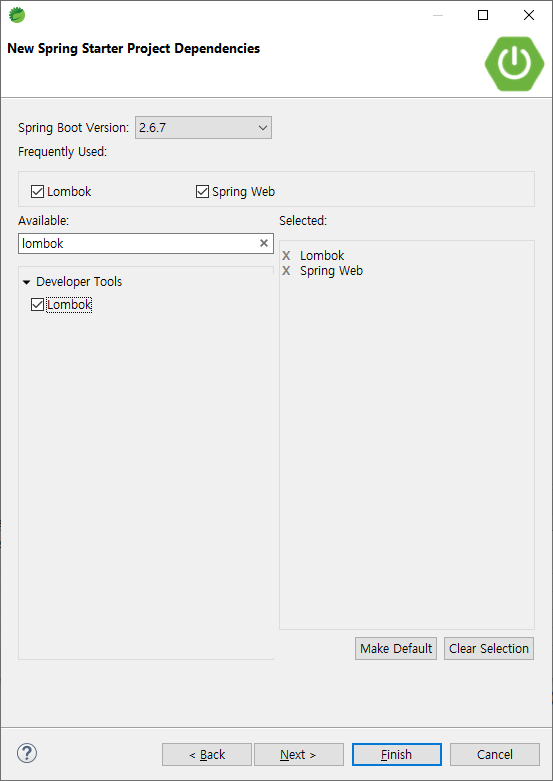Click the Spring leaf title bar icon

coord(17,15)
